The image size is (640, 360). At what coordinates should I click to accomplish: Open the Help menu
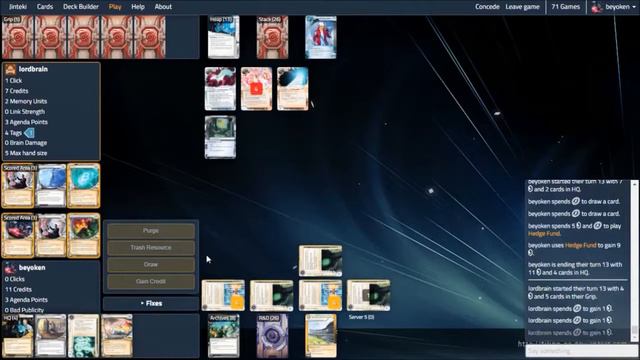coord(138,7)
